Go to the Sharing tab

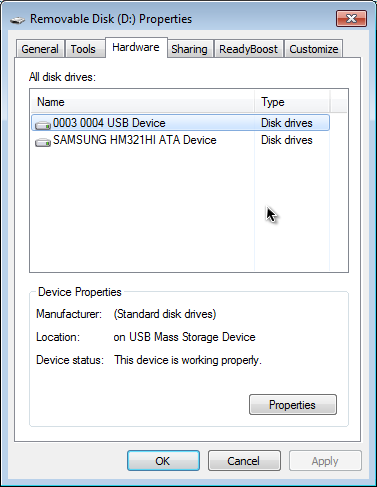pyautogui.click(x=189, y=49)
